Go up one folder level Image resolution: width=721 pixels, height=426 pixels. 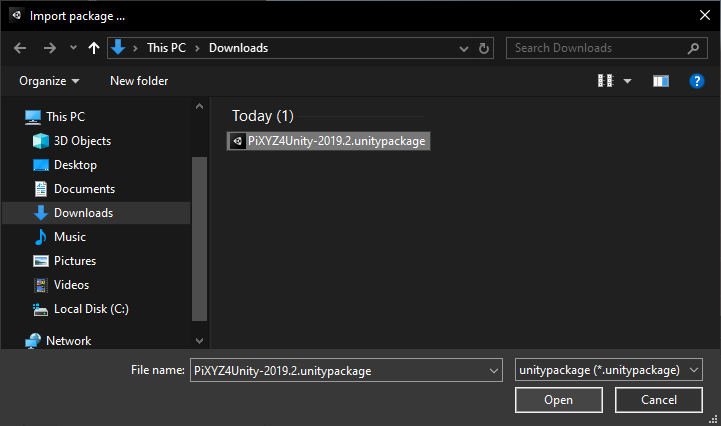coord(94,48)
